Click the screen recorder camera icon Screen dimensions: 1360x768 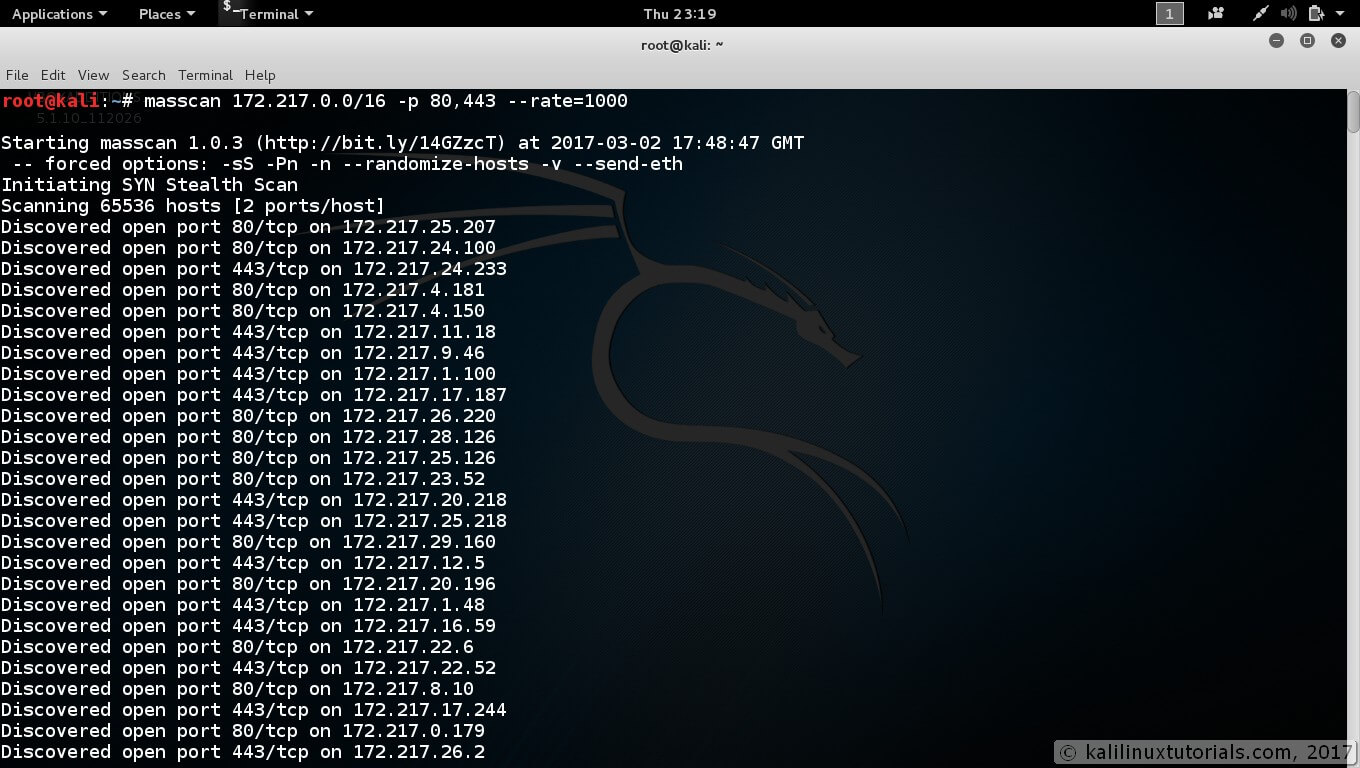coord(1216,13)
